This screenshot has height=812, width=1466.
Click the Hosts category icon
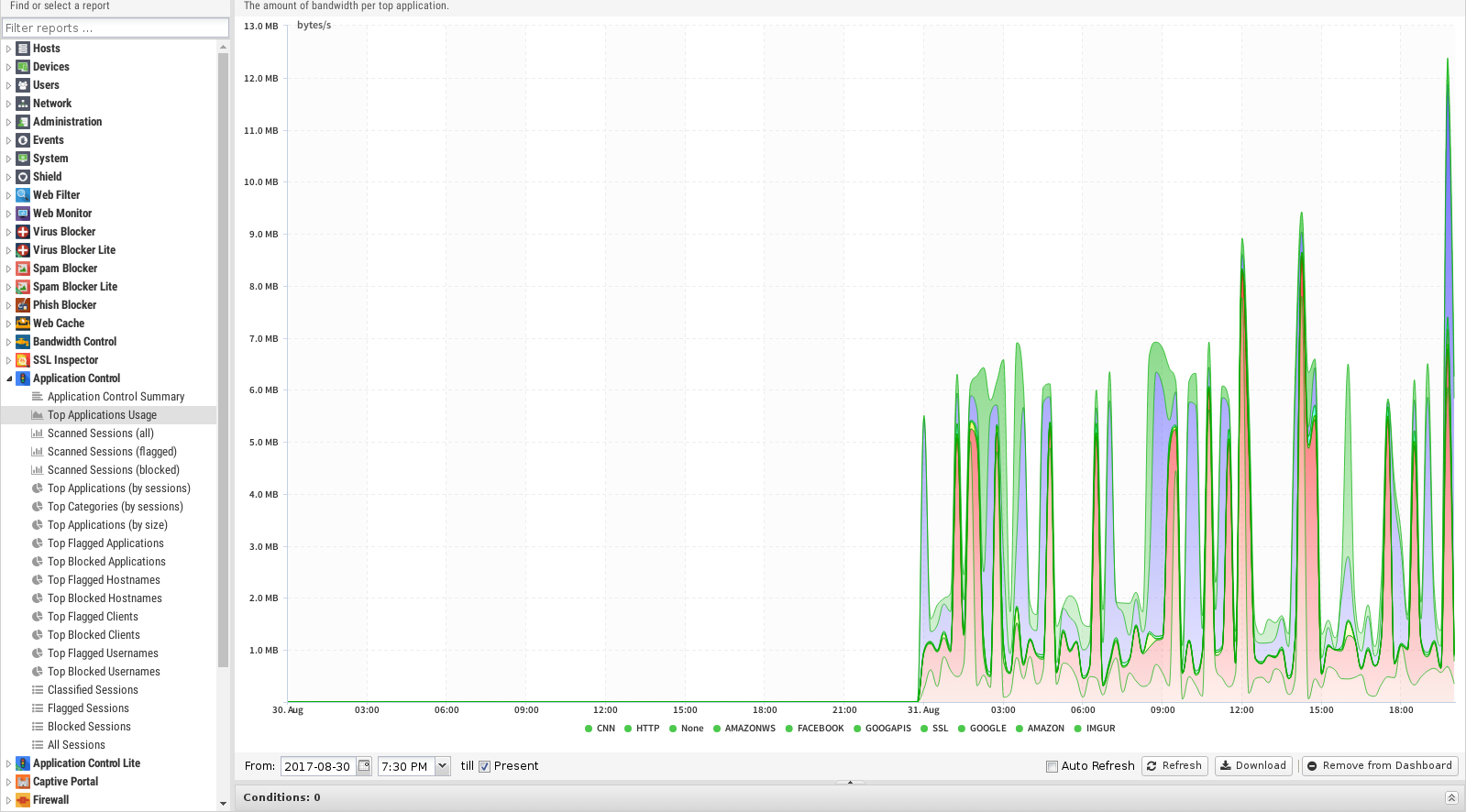pos(23,49)
